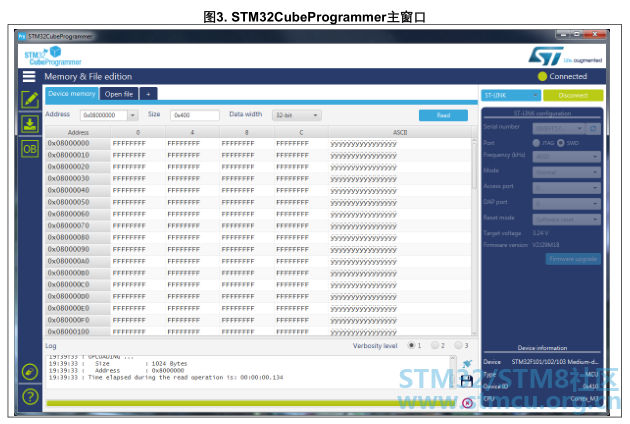630x424 pixels.
Task: Select SWD port option
Action: pyautogui.click(x=561, y=143)
